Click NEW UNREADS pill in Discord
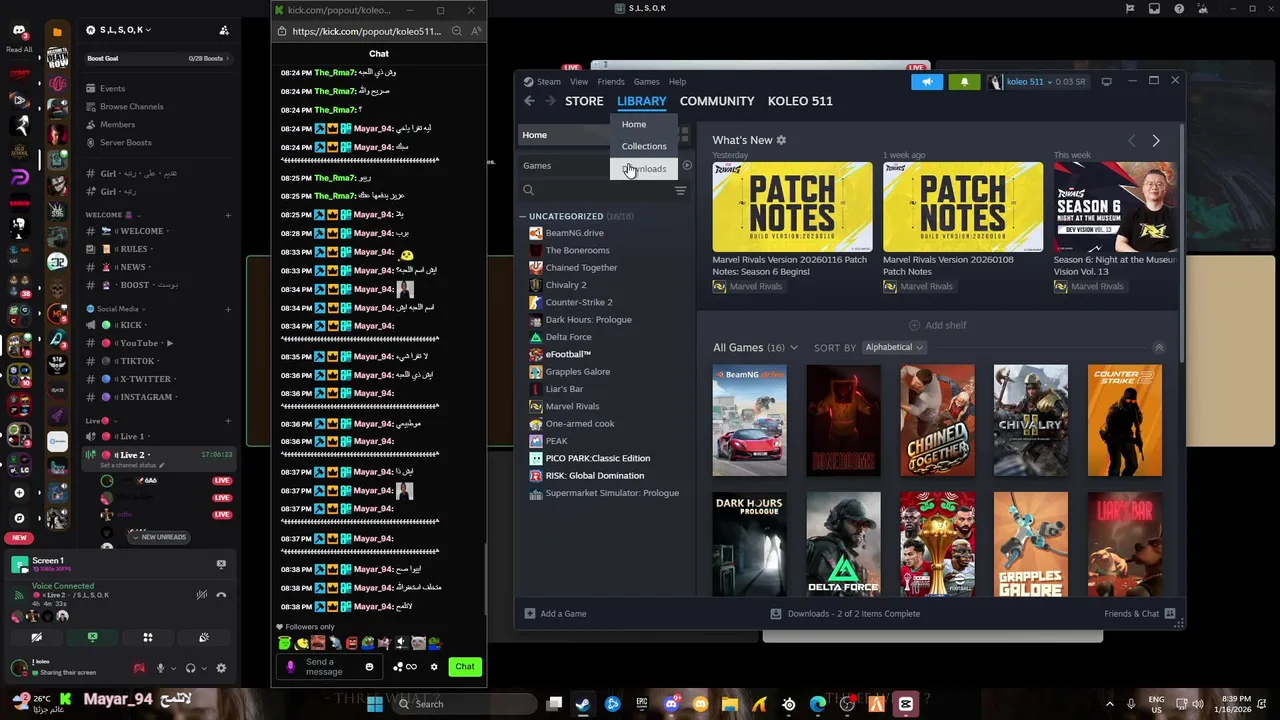 158,537
